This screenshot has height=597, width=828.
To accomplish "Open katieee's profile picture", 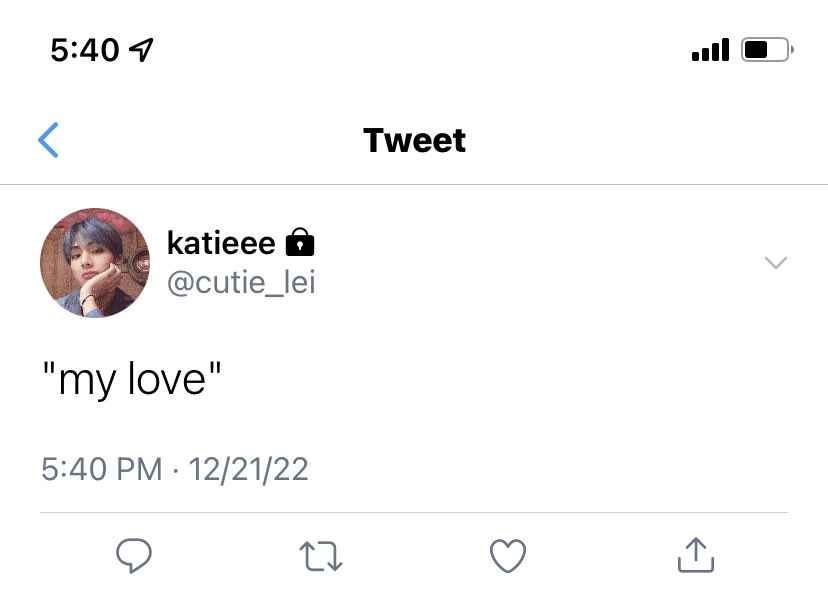I will tap(95, 262).
